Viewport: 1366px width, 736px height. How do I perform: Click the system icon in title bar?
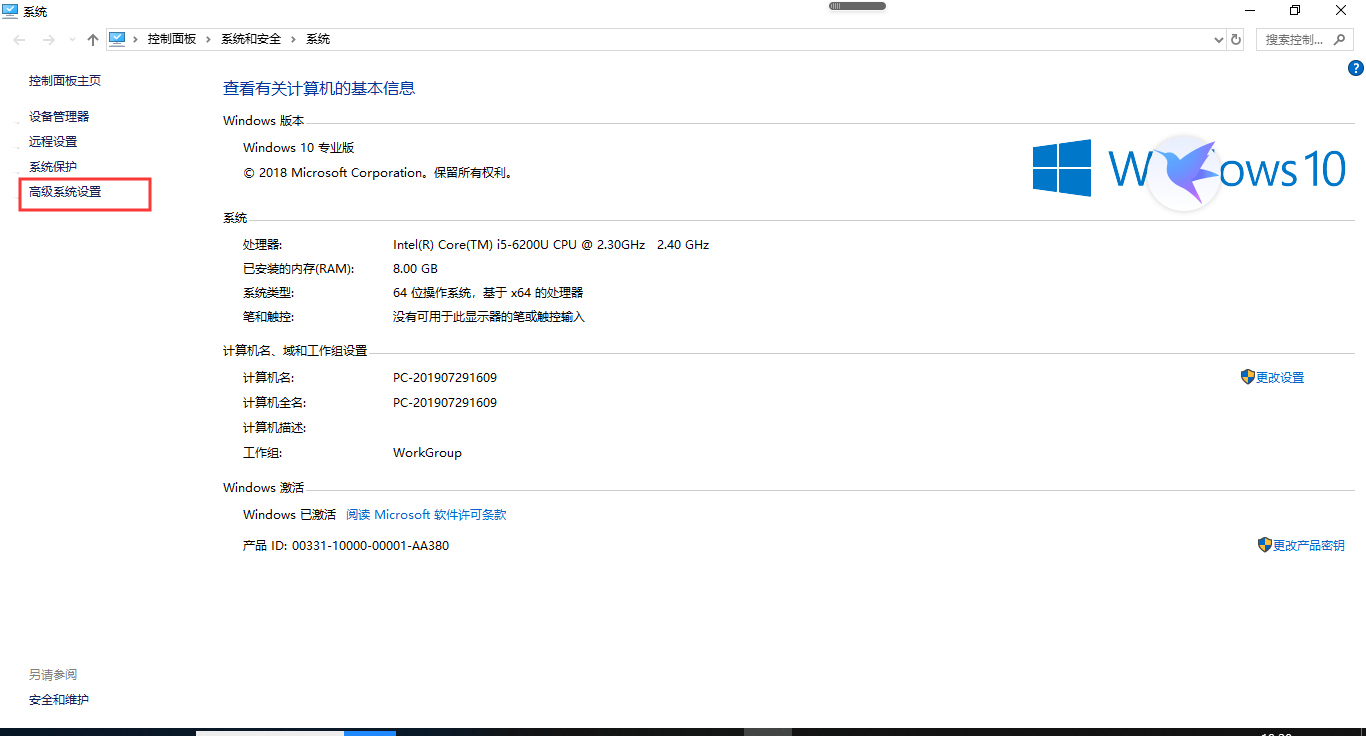click(x=10, y=11)
